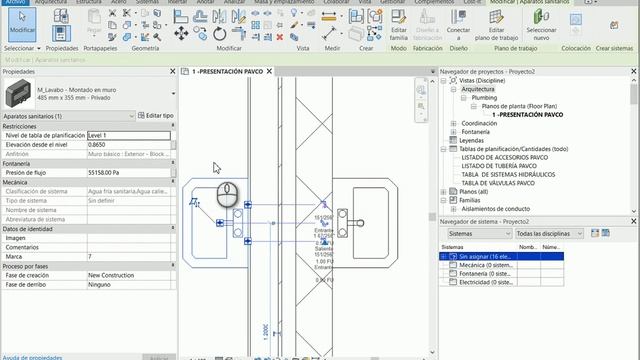Click the Create Similar icon
Screen dimensions: 640x360
[375, 33]
